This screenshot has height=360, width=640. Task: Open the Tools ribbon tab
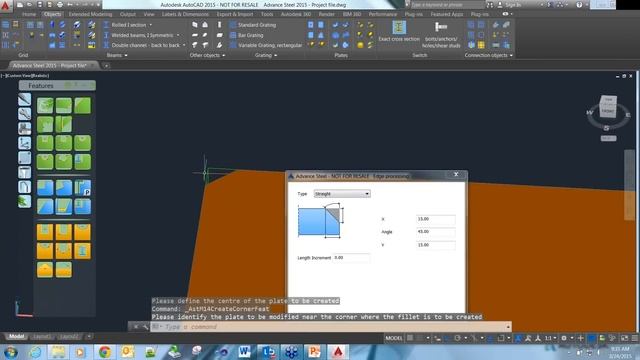pos(267,14)
